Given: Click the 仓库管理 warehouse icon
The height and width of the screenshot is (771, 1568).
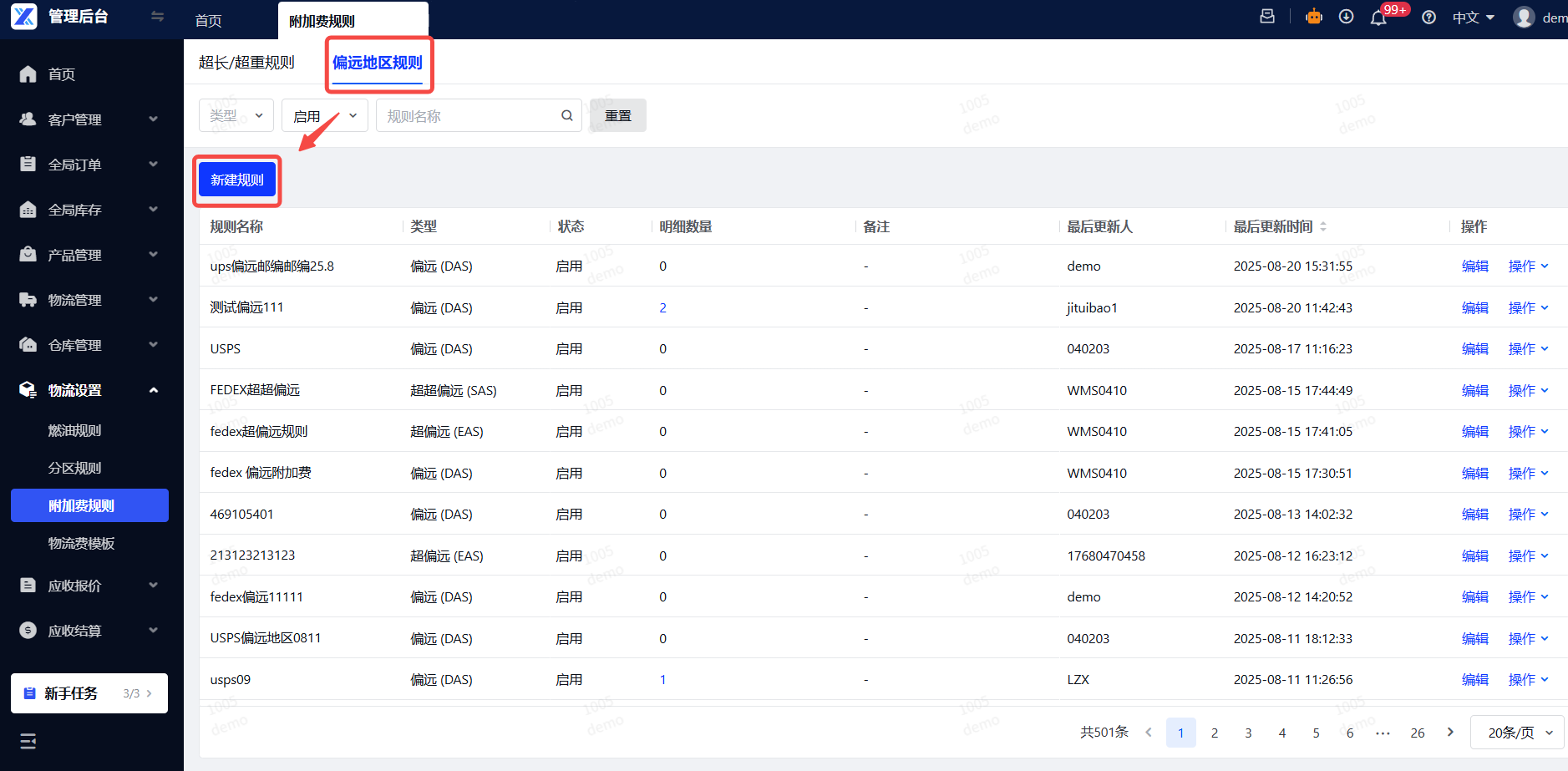Looking at the screenshot, I should pyautogui.click(x=28, y=345).
